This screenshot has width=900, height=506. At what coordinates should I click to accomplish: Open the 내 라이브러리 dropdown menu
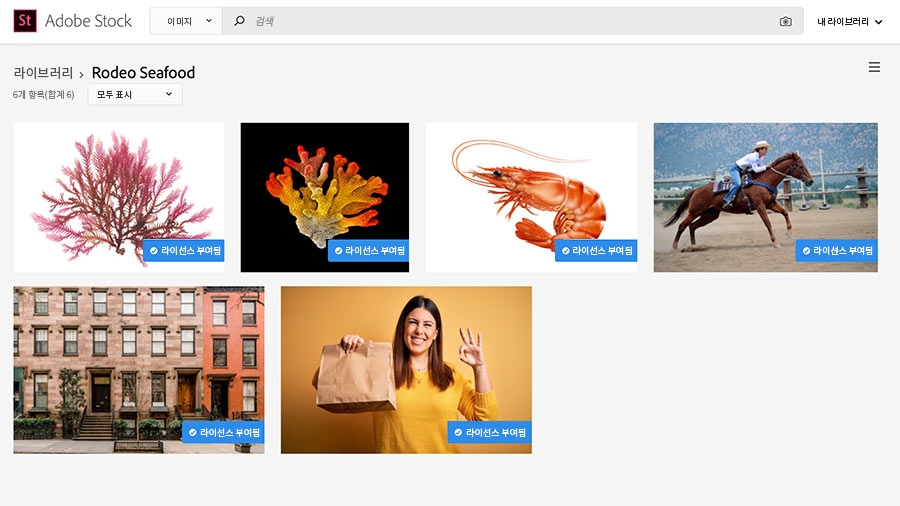pos(849,22)
